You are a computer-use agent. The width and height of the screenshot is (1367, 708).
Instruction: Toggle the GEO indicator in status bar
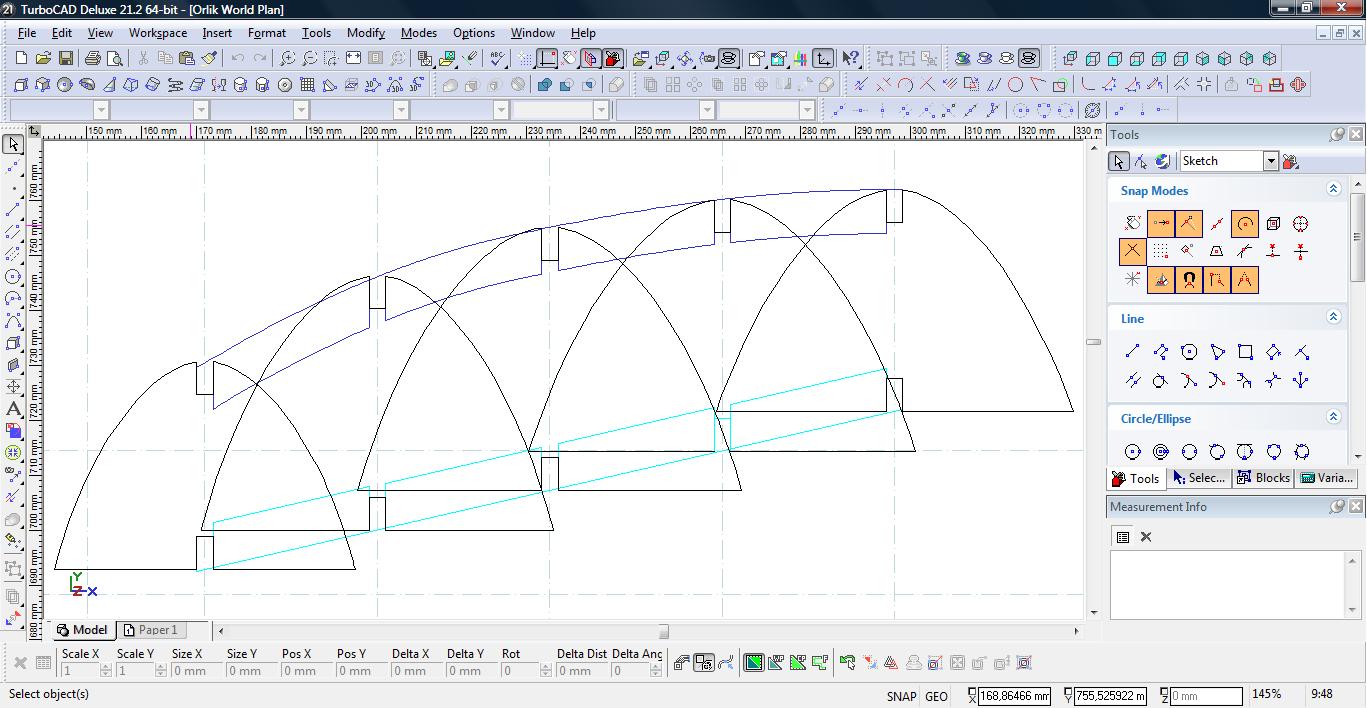click(936, 696)
